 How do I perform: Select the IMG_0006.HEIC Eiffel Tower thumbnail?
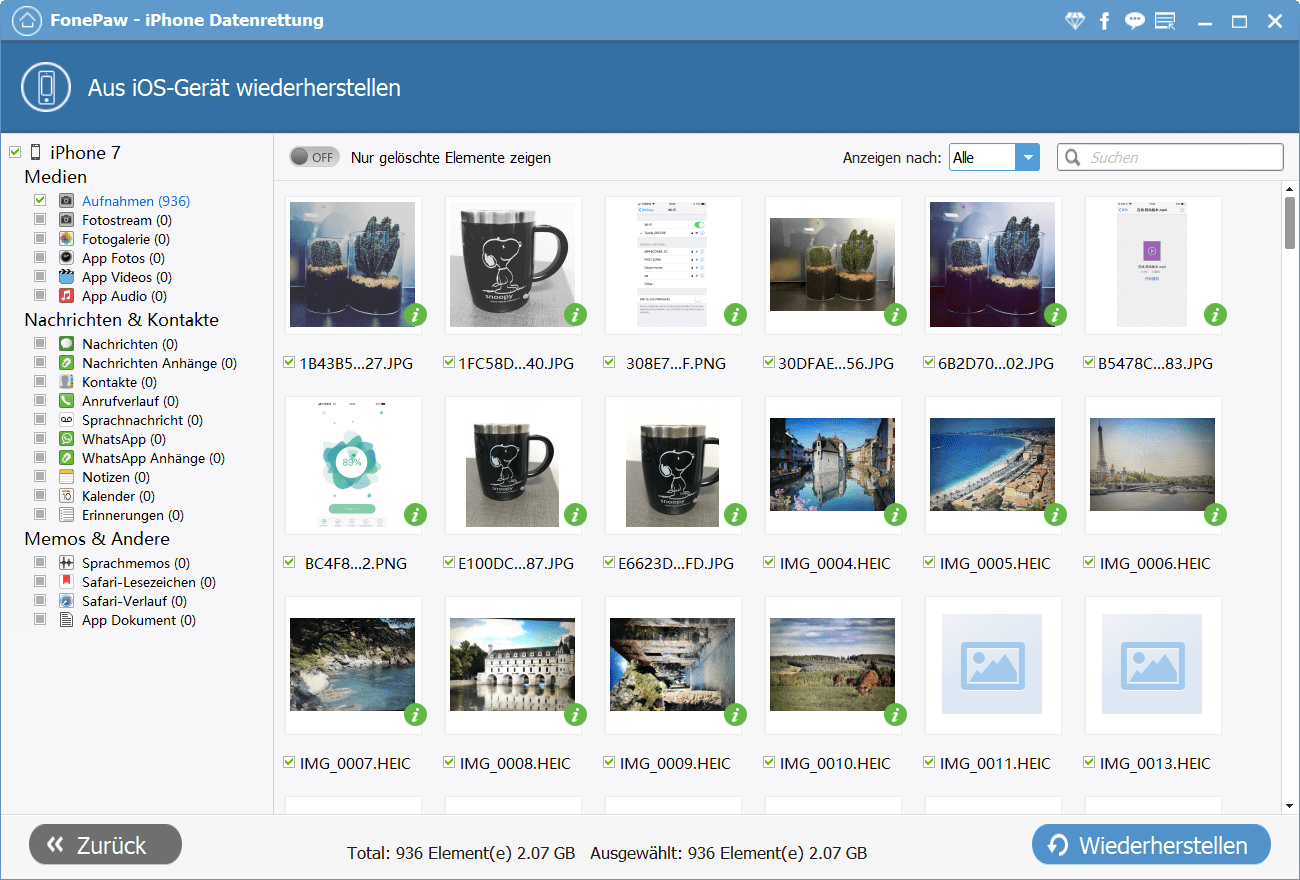click(x=1152, y=464)
